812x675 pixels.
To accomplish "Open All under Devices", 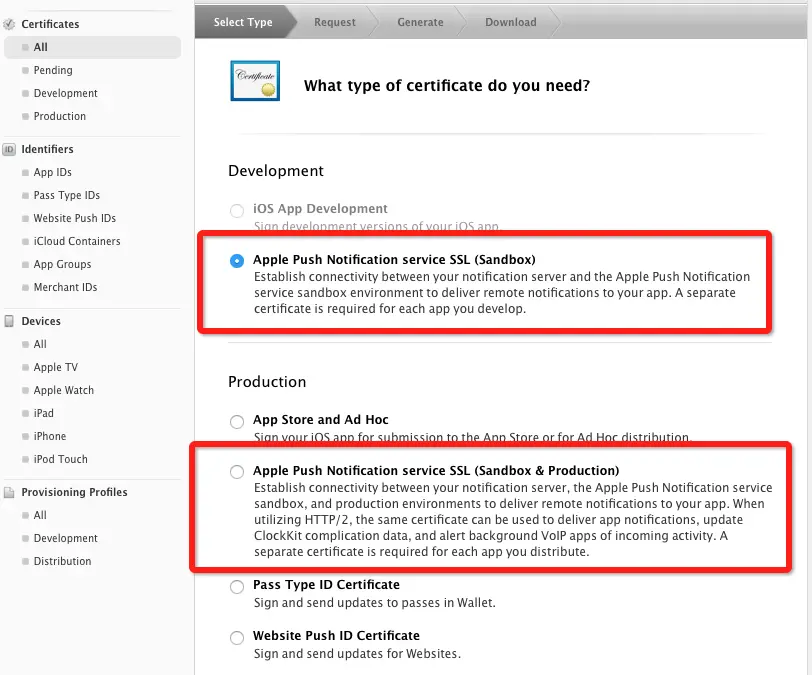I will (x=40, y=344).
